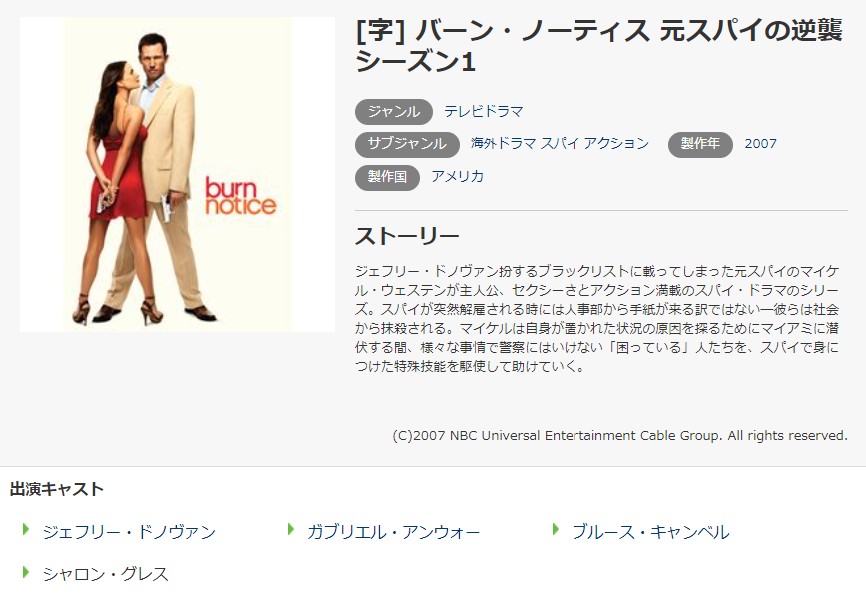The image size is (866, 610).
Task: Open the アメリカ production country link
Action: pyautogui.click(x=457, y=176)
